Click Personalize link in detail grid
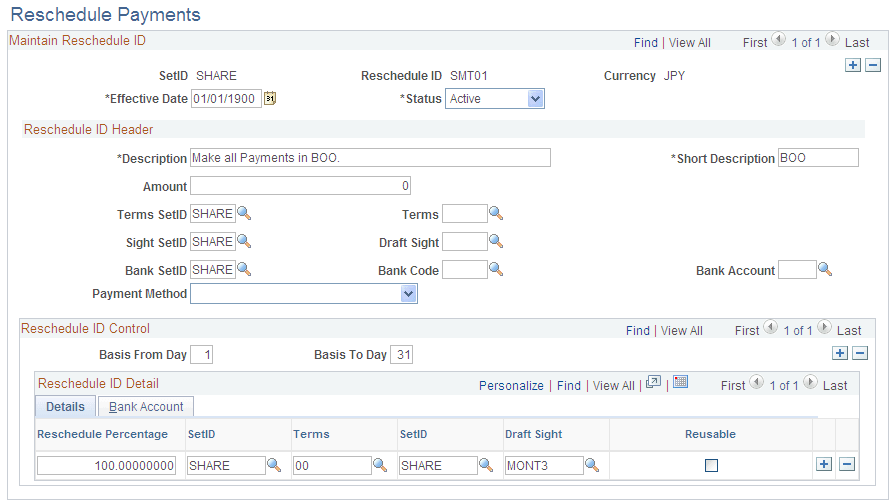This screenshot has width=895, height=504. click(x=511, y=386)
